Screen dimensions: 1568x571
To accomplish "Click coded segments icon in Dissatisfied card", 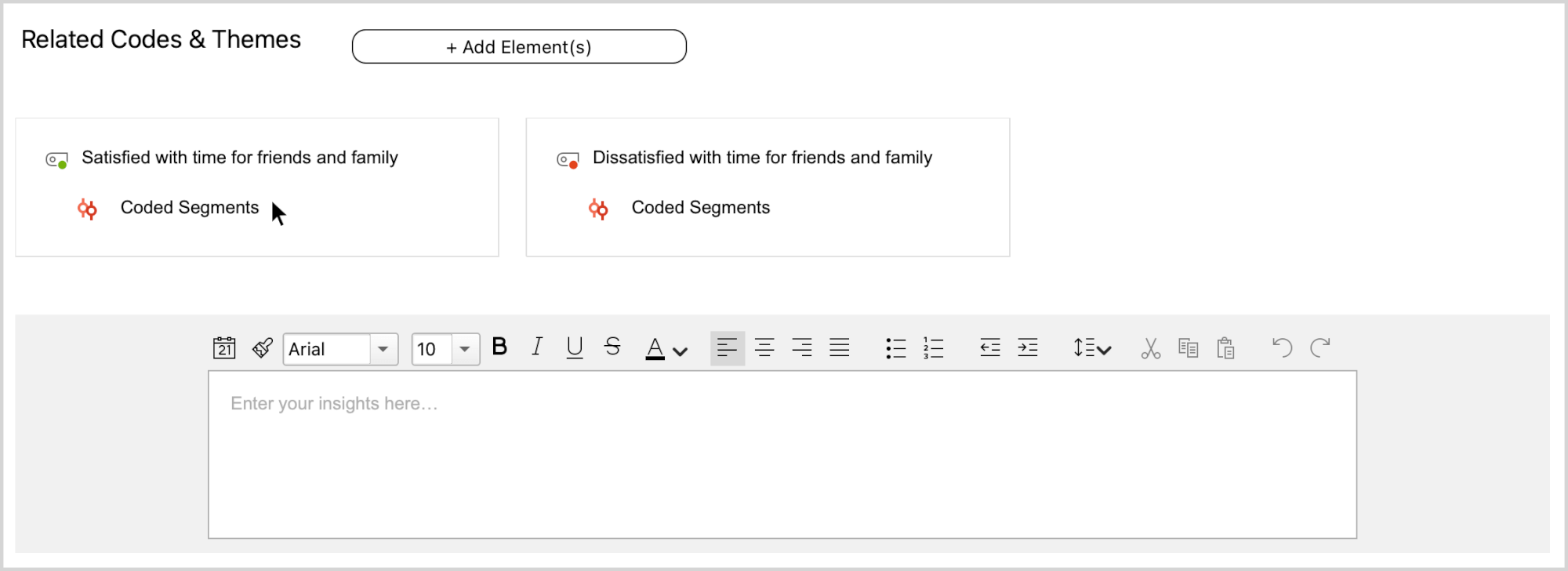I will 598,209.
